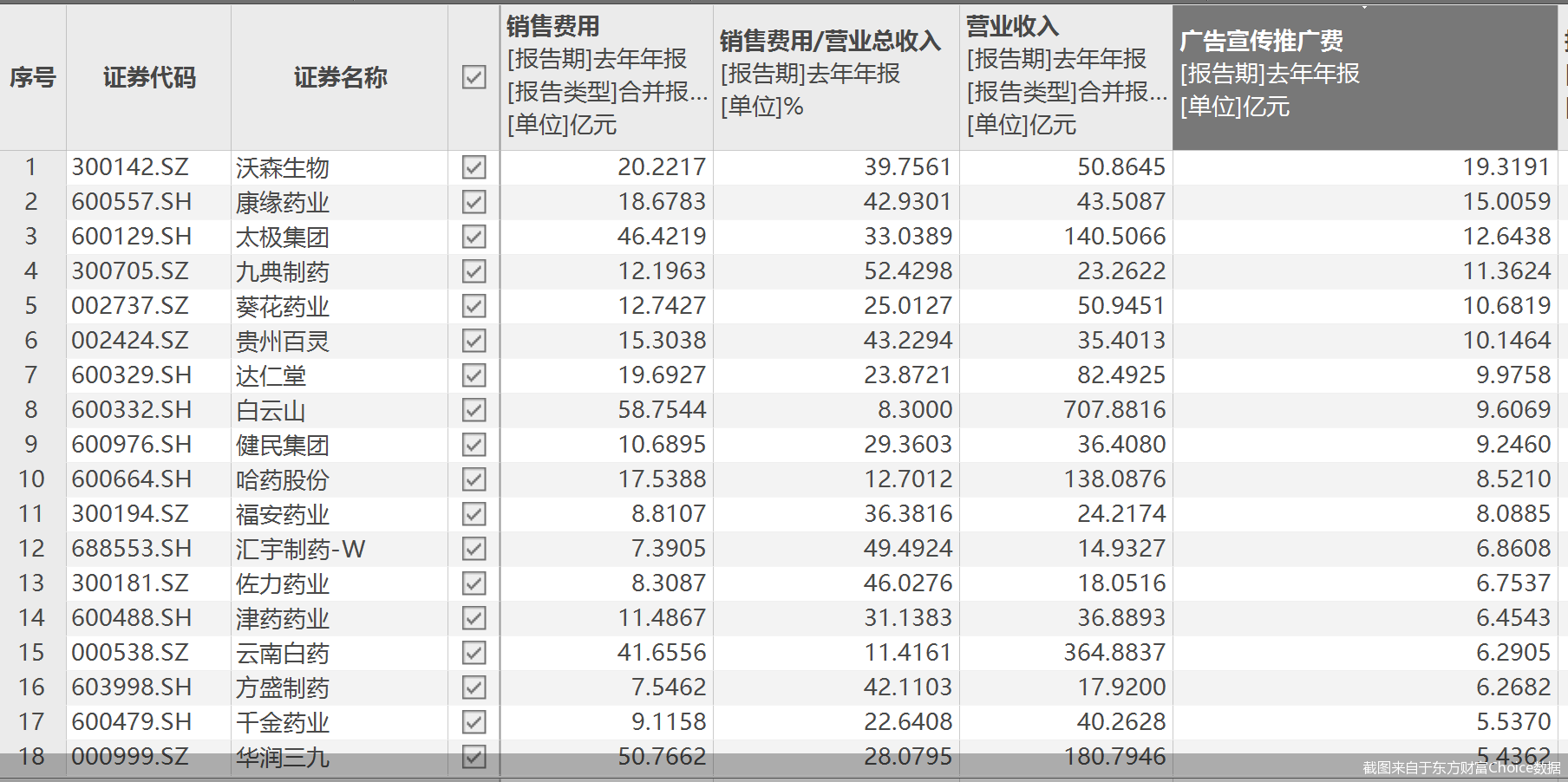Click revenue value 707.8816 cell
Viewport: 1568px width, 782px height.
tap(1114, 410)
